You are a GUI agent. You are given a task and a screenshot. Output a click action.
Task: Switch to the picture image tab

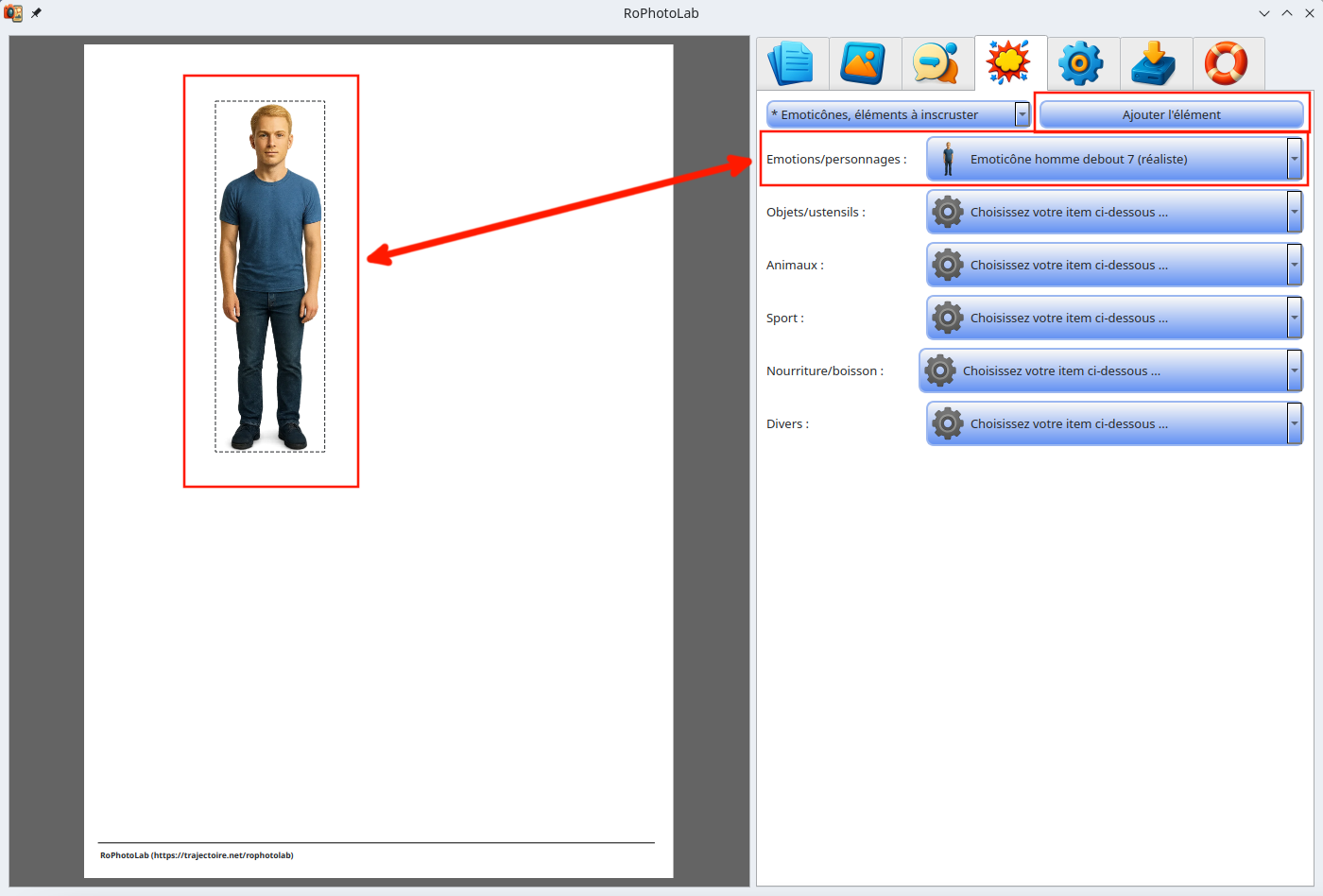[865, 63]
